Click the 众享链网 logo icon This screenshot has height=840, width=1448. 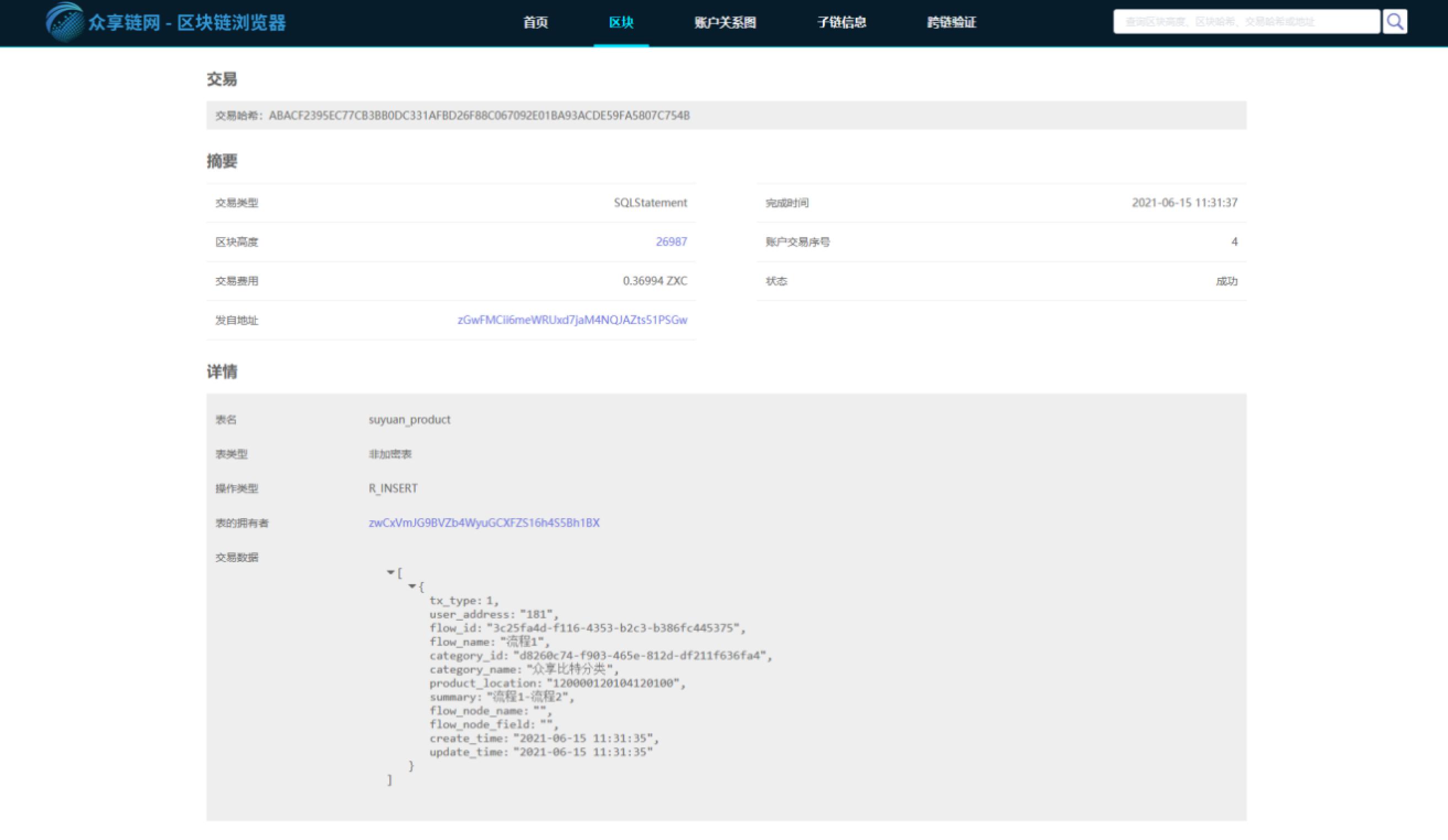tap(65, 23)
